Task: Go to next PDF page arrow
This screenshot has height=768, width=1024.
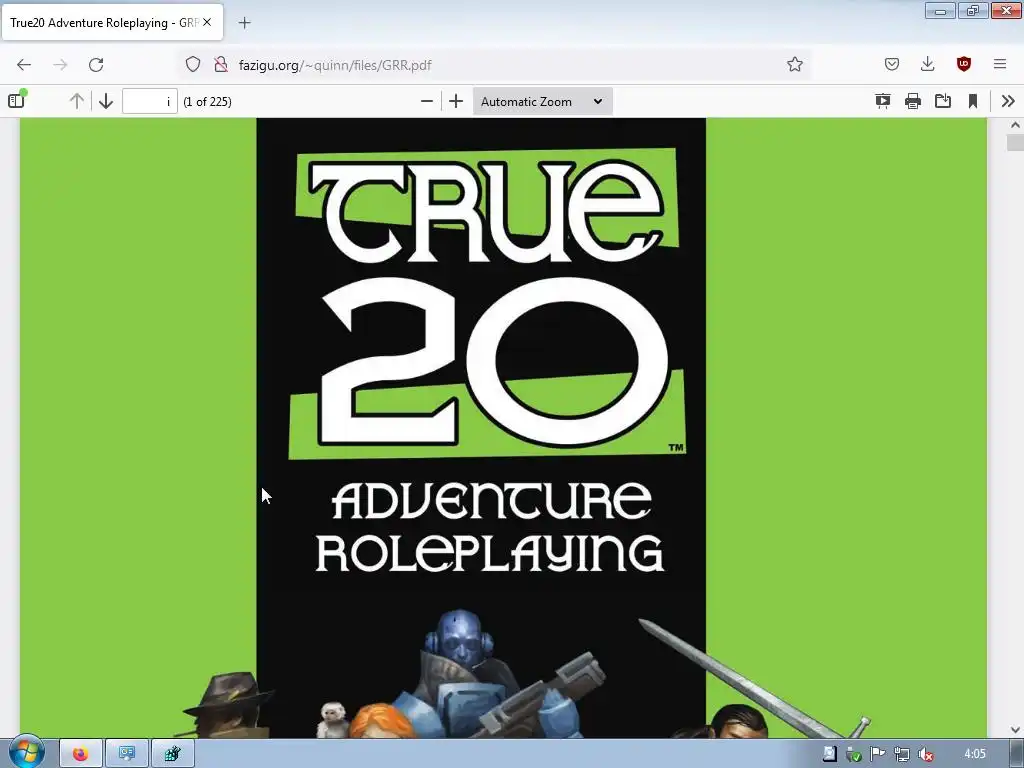Action: pyautogui.click(x=106, y=101)
